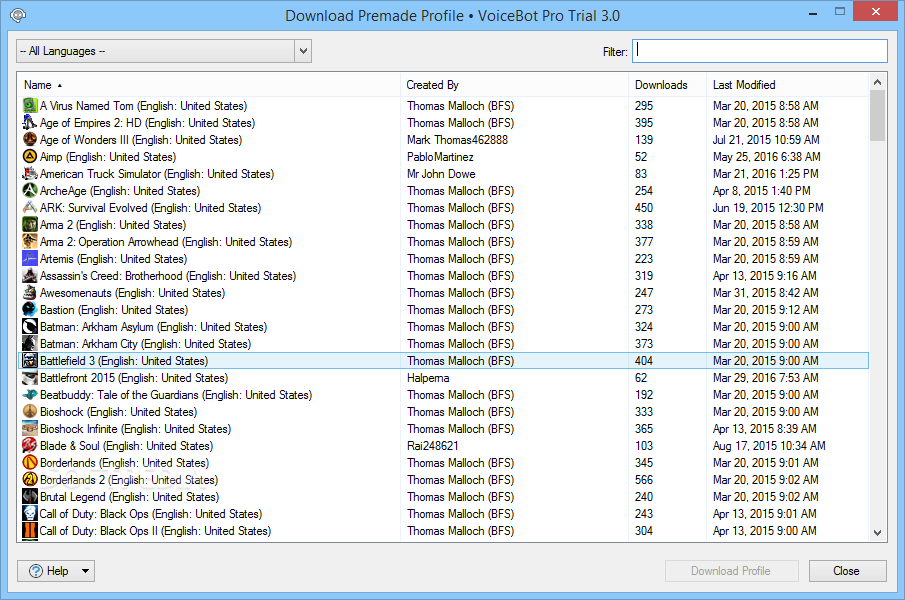Viewport: 905px width, 600px height.
Task: Click the Battlefront 2015 icon
Action: [30, 378]
